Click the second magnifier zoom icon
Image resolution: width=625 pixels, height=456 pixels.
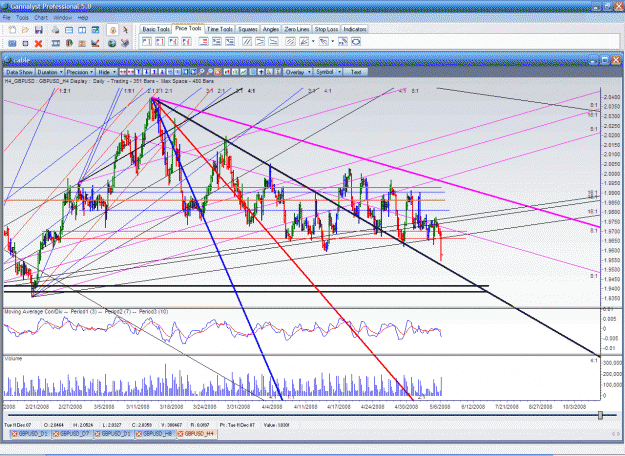point(210,72)
